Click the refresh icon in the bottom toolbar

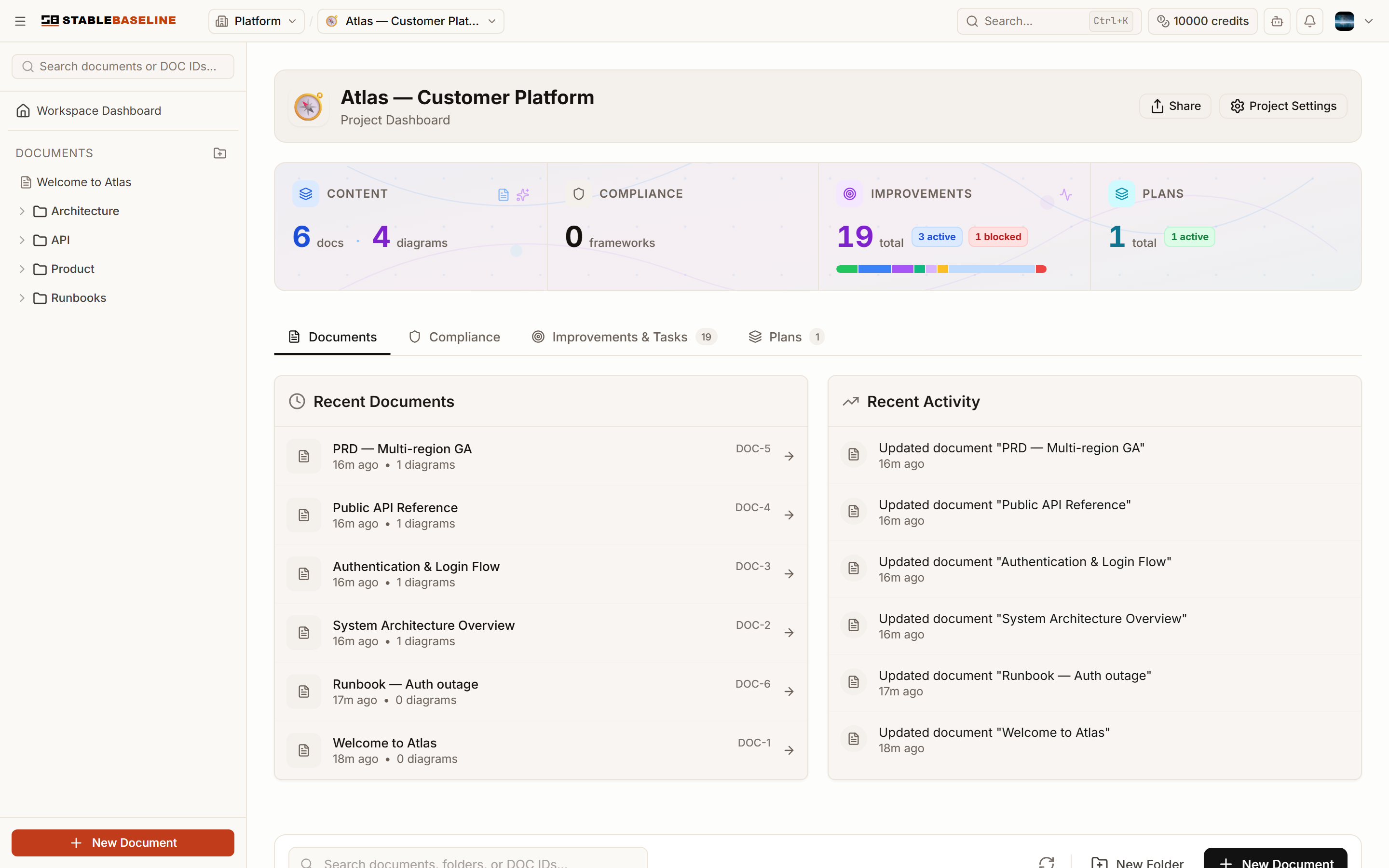click(x=1047, y=862)
